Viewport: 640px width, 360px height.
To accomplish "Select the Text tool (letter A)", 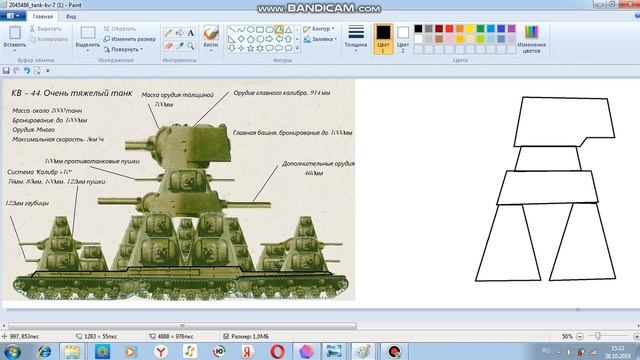I will [191, 33].
